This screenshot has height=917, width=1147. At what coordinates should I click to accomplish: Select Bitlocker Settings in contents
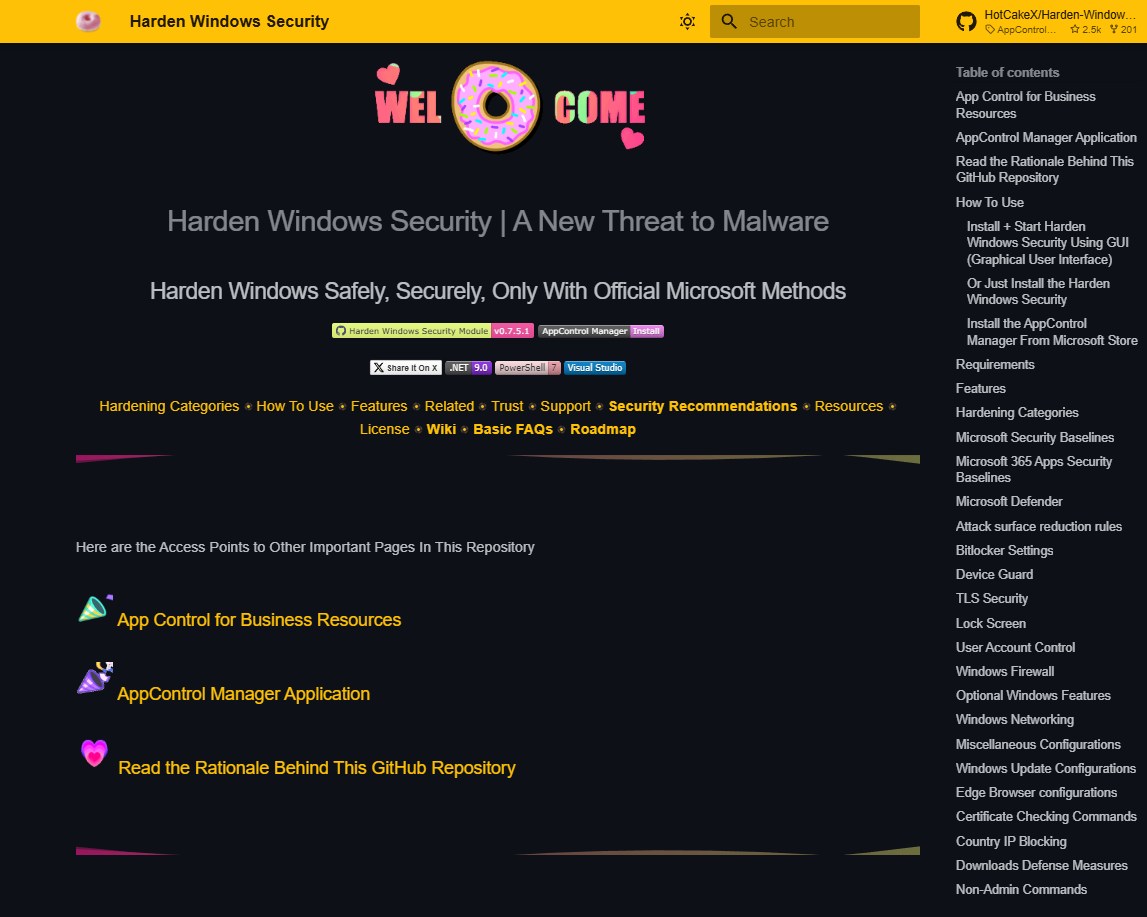coord(1004,551)
